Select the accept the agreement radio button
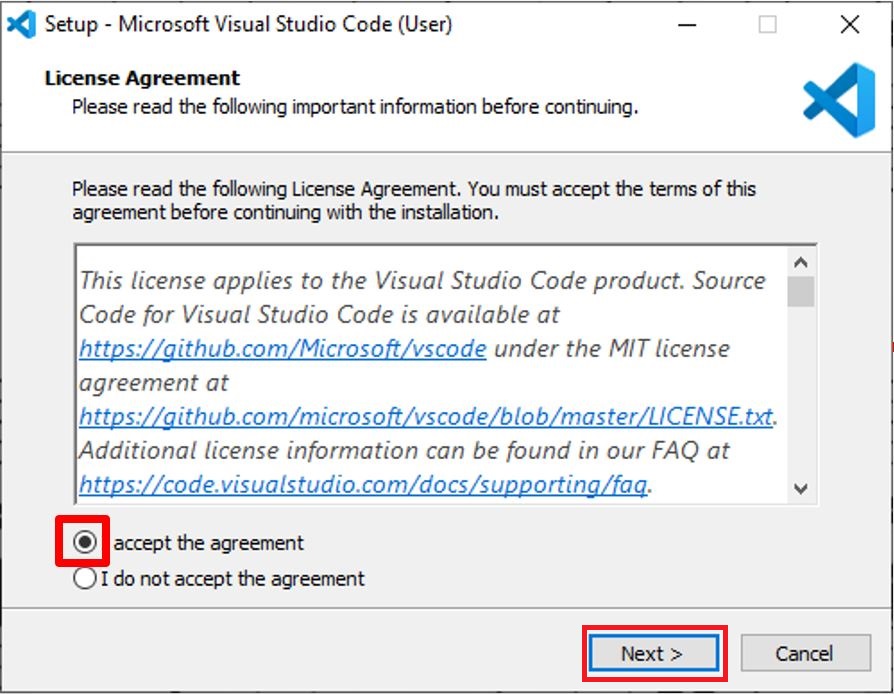 click(84, 542)
